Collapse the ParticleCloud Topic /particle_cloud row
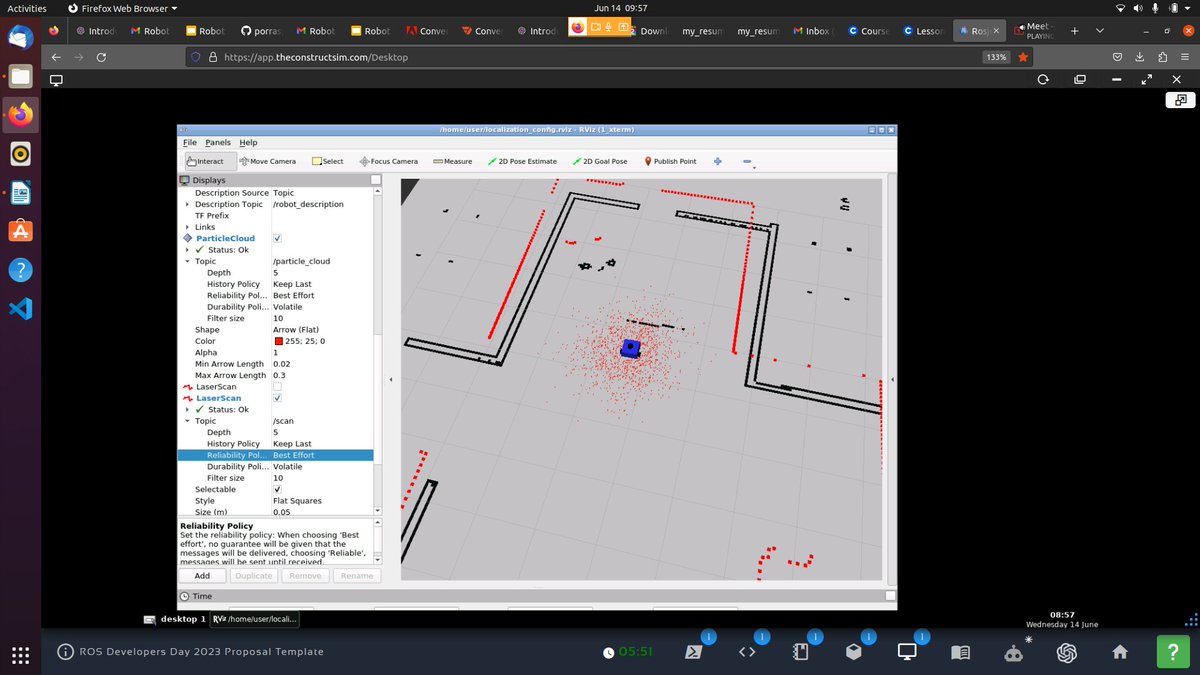This screenshot has width=1200, height=675. click(187, 261)
